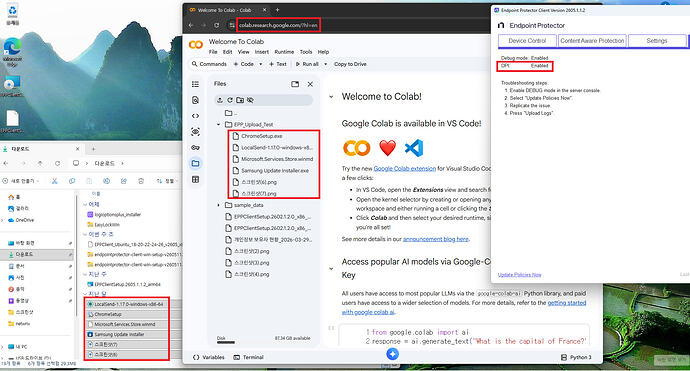Viewport: 690px width, 371px height.
Task: Click the blue Gemini sparkle button
Action: click(393, 354)
